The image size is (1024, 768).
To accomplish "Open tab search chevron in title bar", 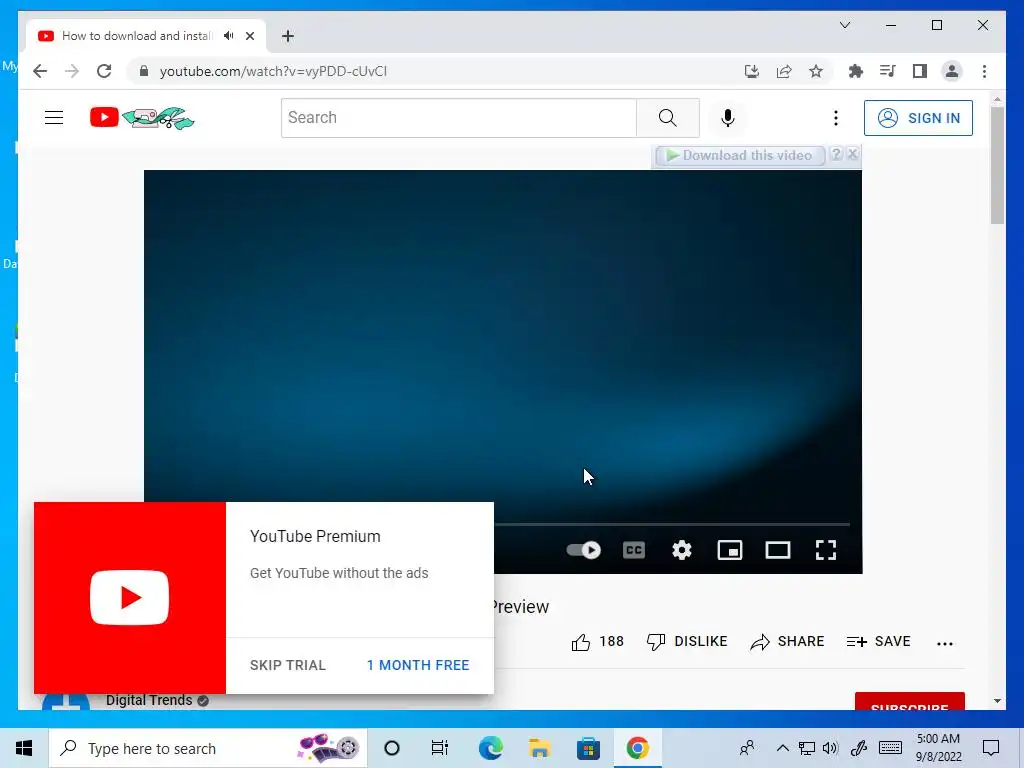I will pos(845,25).
